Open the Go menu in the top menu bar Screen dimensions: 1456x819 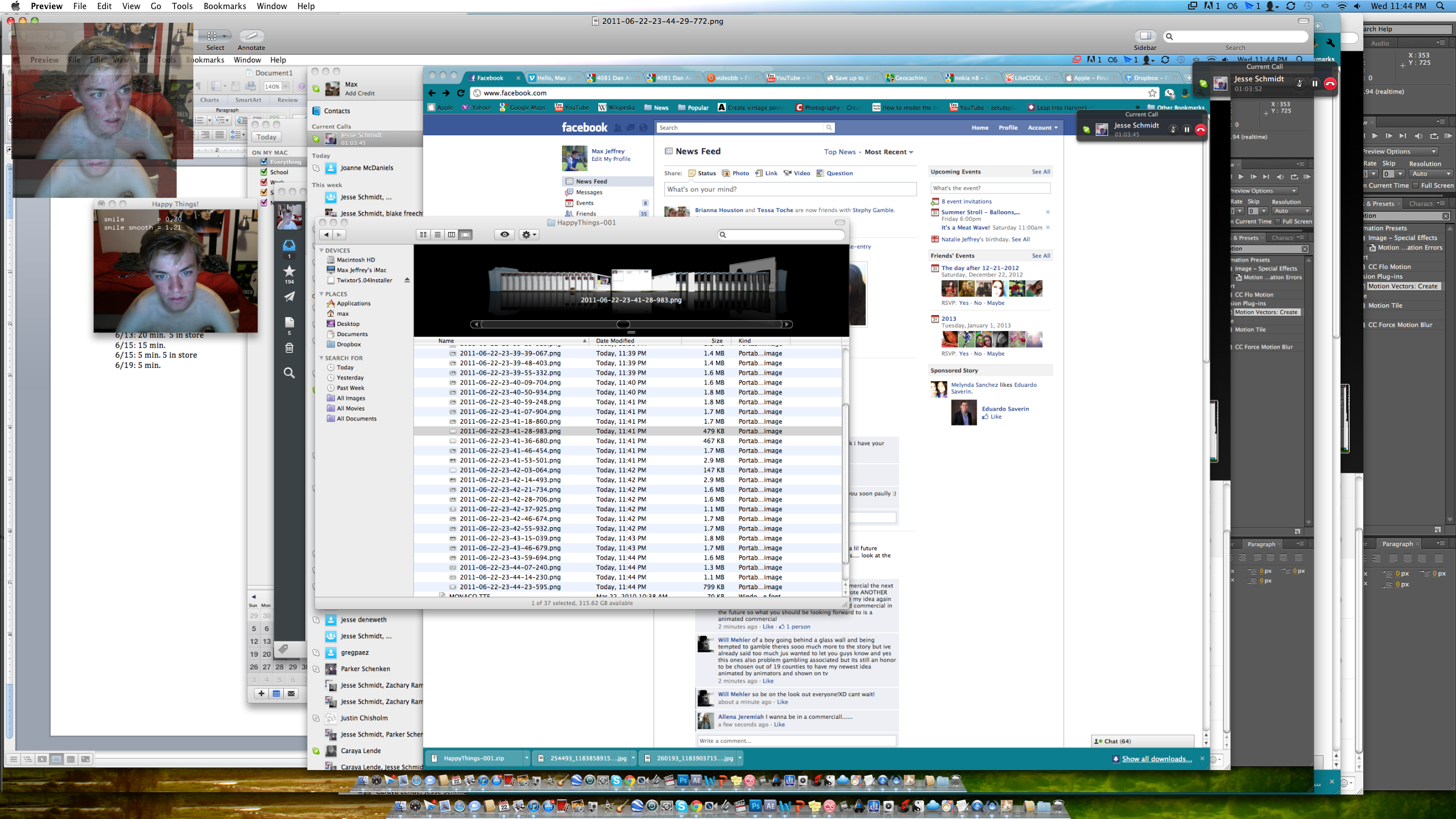(155, 6)
